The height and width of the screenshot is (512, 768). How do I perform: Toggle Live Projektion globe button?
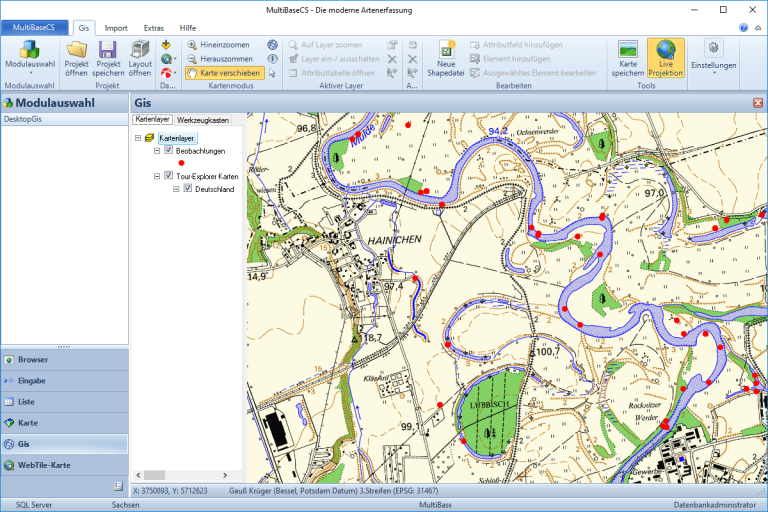click(x=666, y=58)
